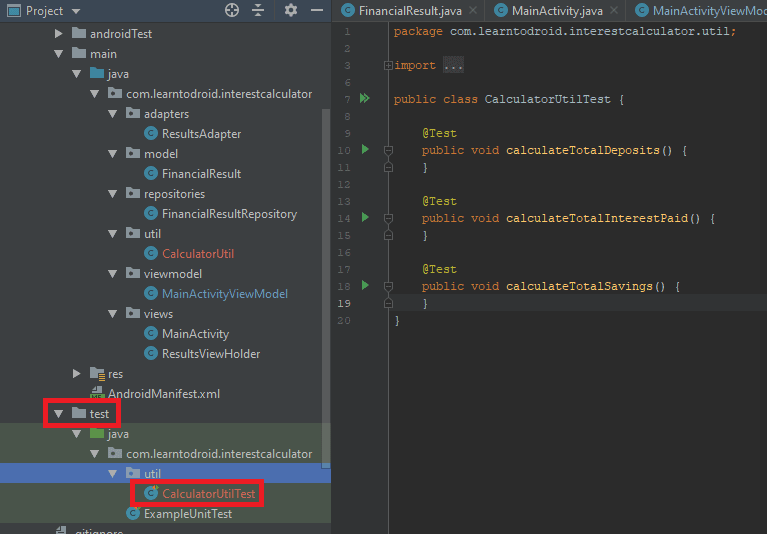The image size is (767, 534).
Task: Expand the folded import statement
Action: click(388, 65)
